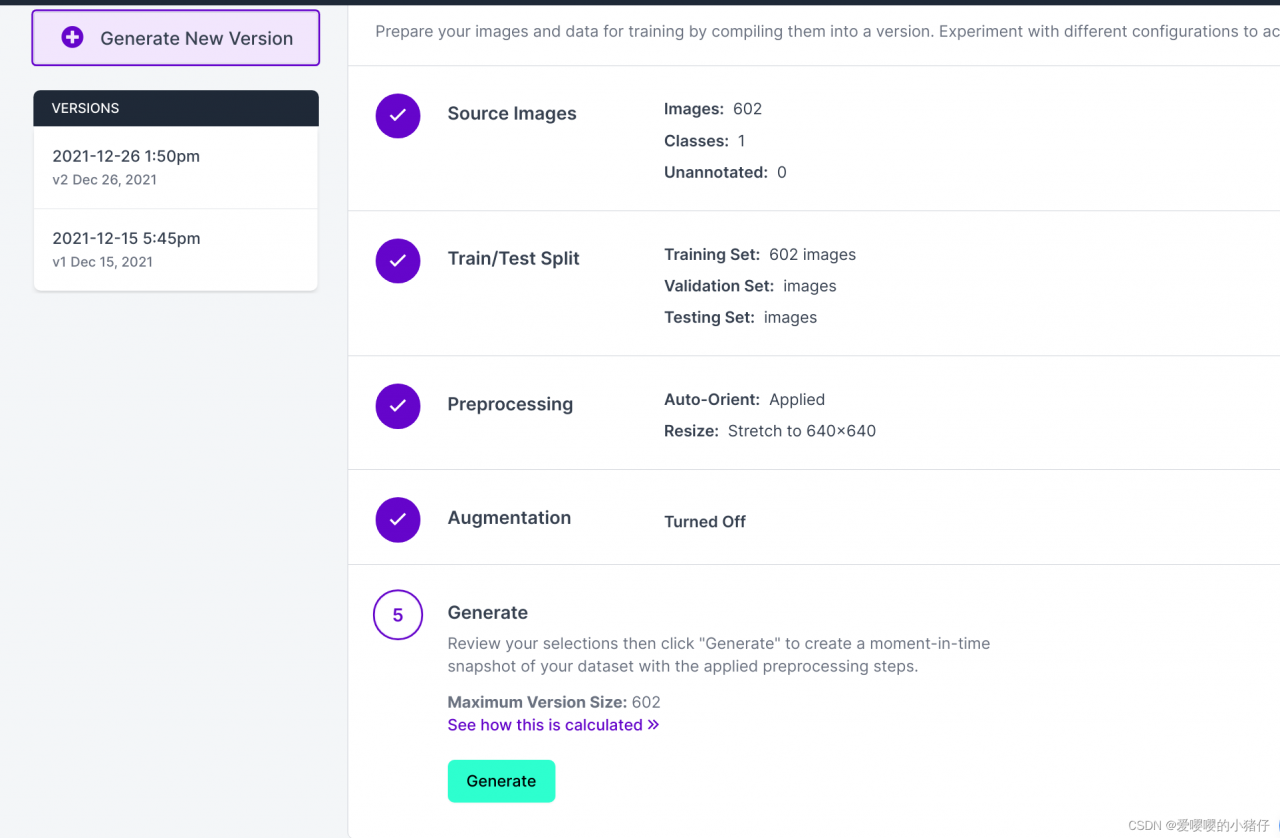Click the Train/Test Split checkmark icon
This screenshot has width=1280, height=838.
click(398, 260)
